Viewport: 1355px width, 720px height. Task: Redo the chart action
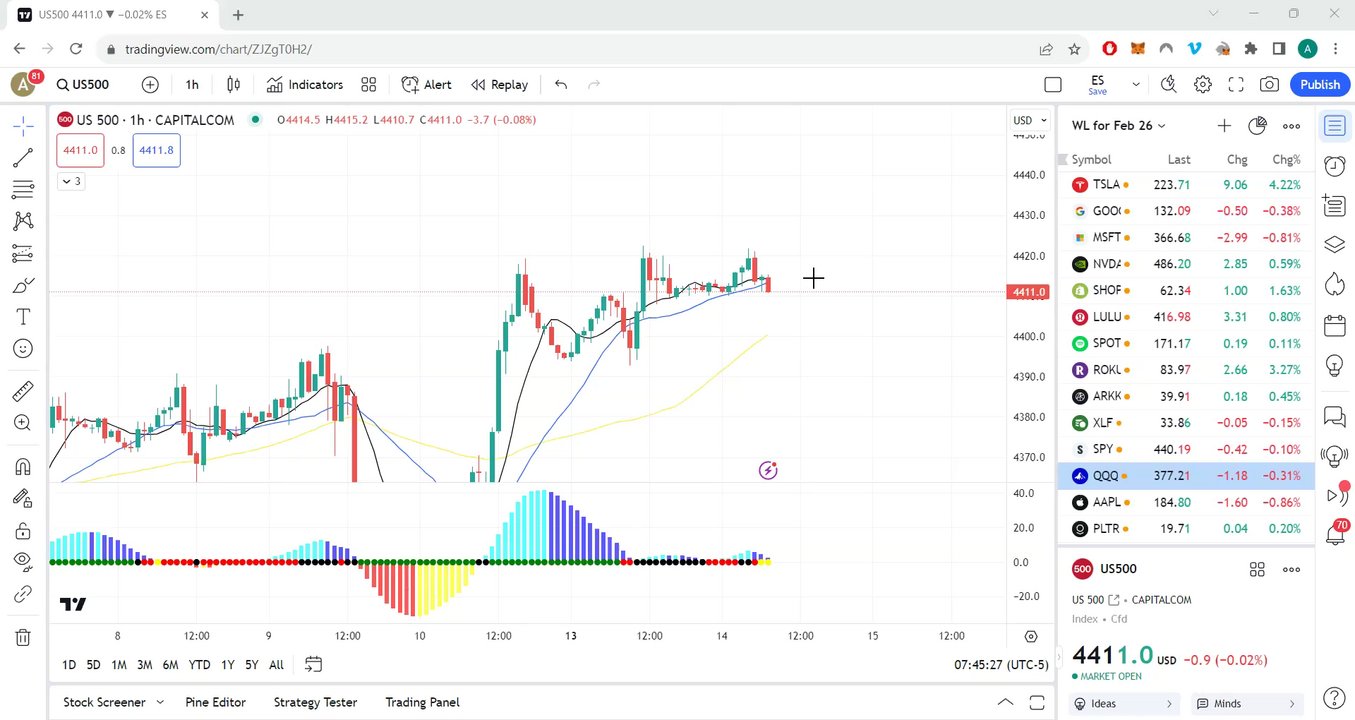coord(594,85)
